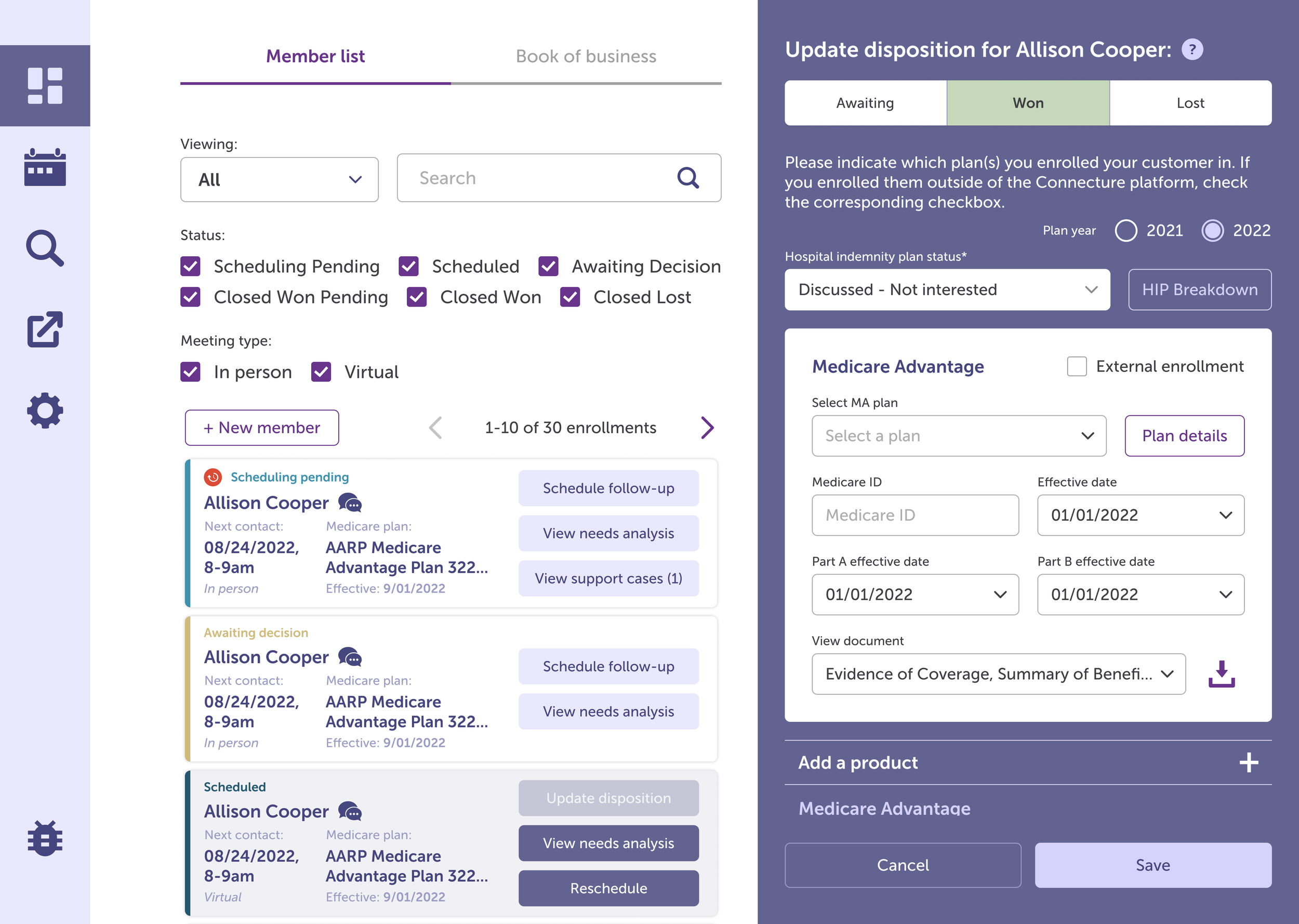Open the Select a plan dropdown
1299x924 pixels.
coord(959,436)
